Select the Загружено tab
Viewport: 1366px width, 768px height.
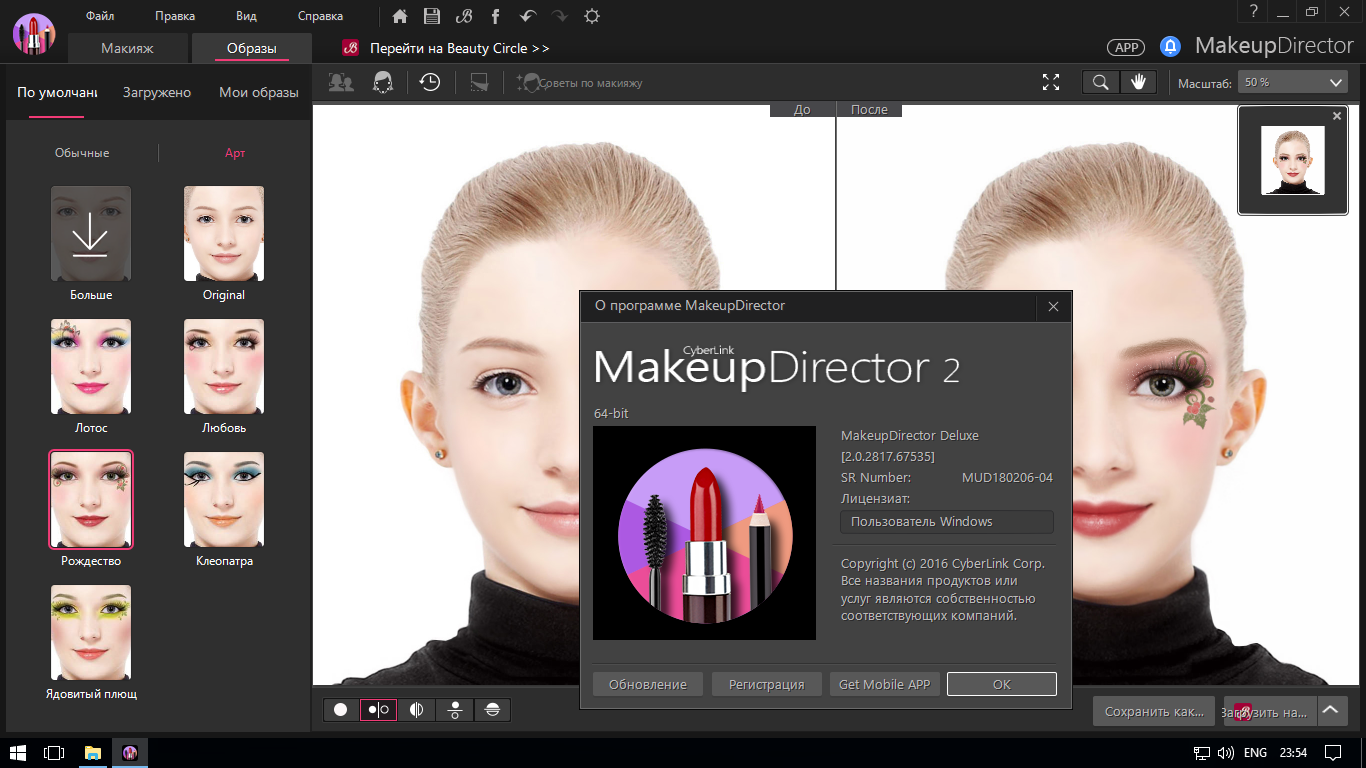[x=157, y=92]
